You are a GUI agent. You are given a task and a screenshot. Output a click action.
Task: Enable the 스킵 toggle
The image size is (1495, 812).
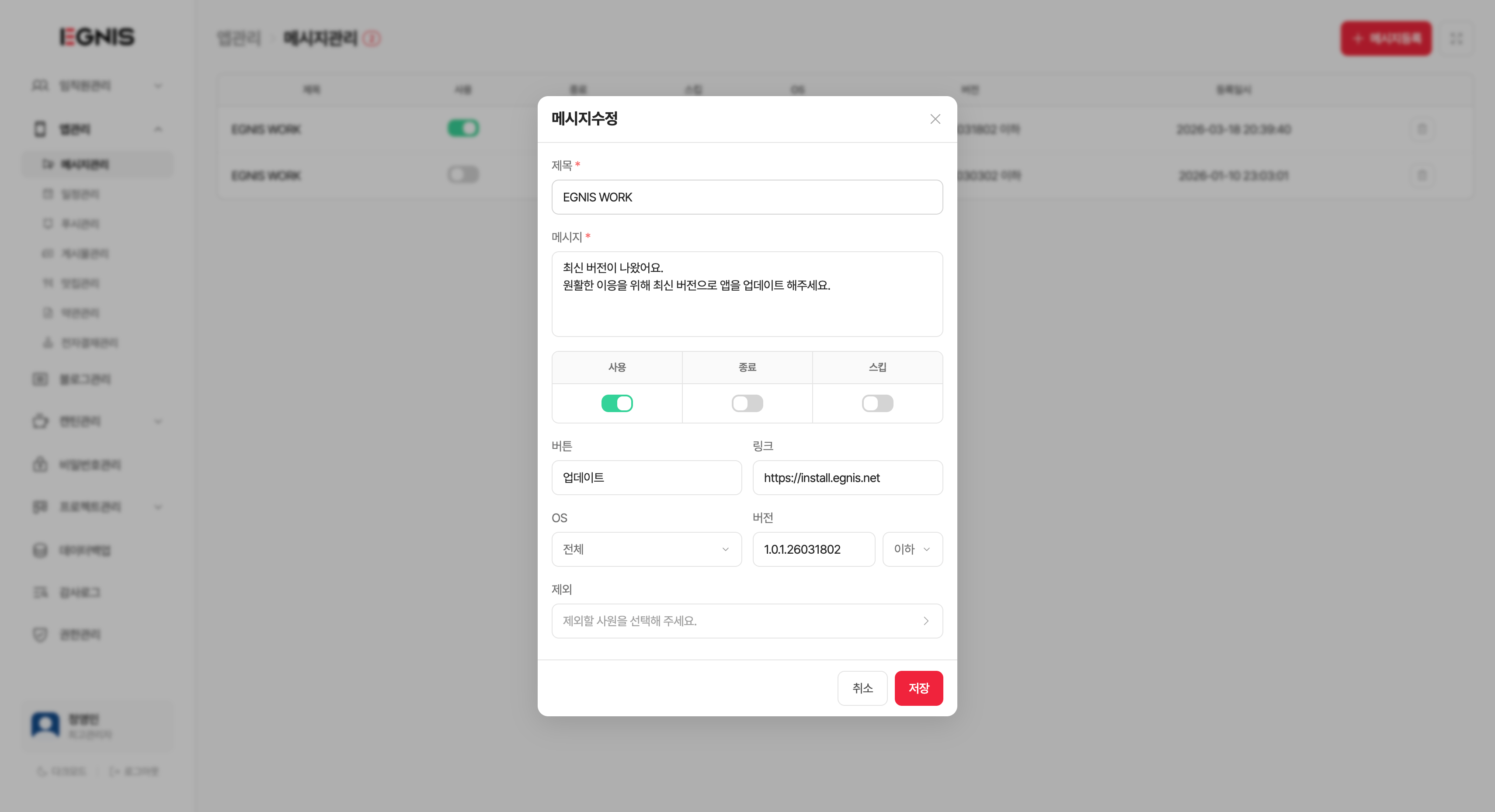[877, 403]
